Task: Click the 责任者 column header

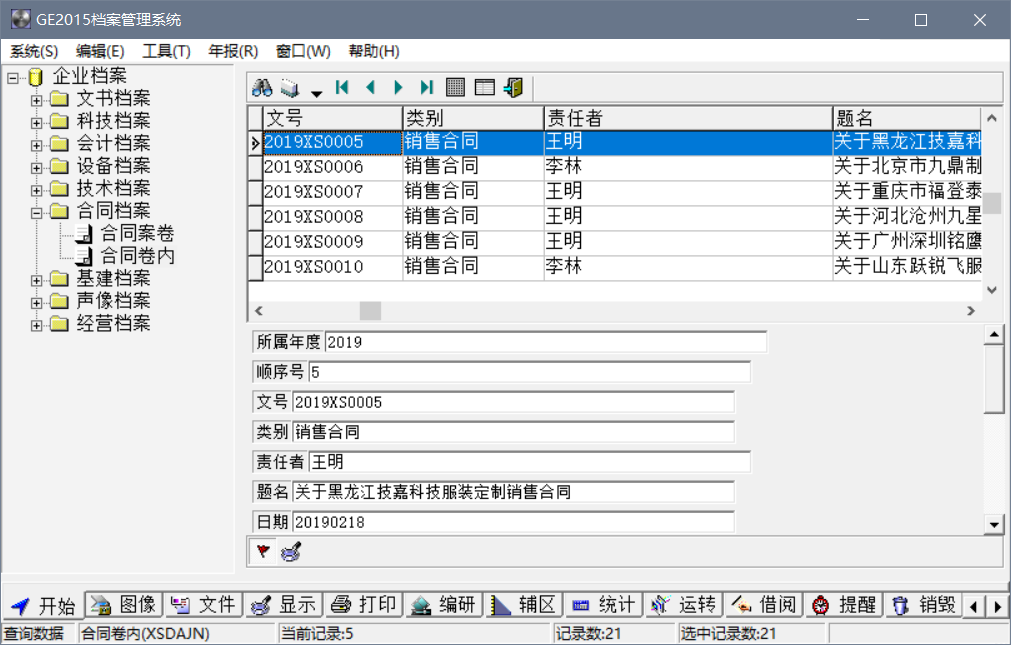Action: [688, 118]
